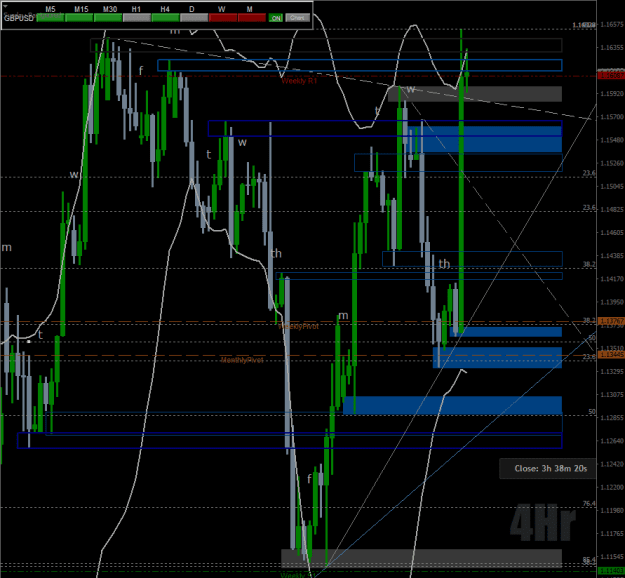
Task: Toggle the green ON switch
Action: [x=275, y=18]
